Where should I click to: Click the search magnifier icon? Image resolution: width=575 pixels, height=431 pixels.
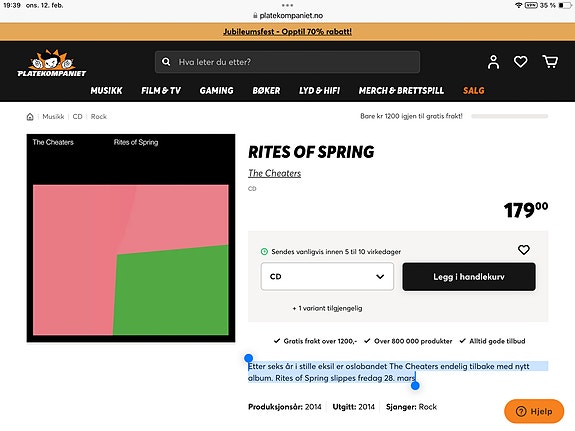coord(166,62)
